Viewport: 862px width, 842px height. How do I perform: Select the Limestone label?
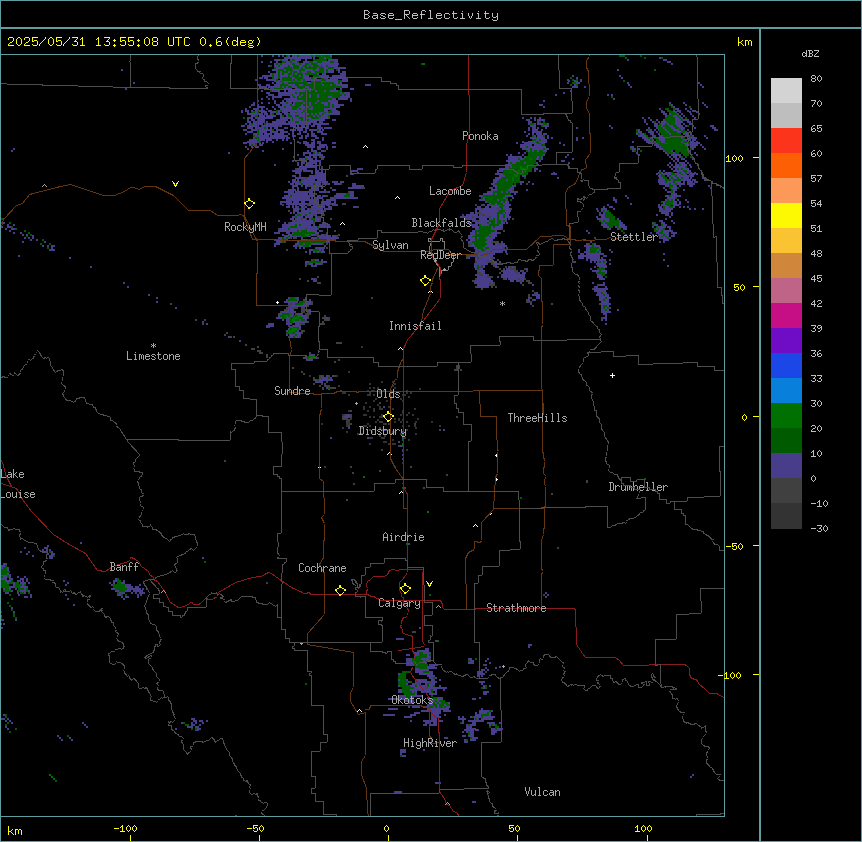click(x=153, y=356)
